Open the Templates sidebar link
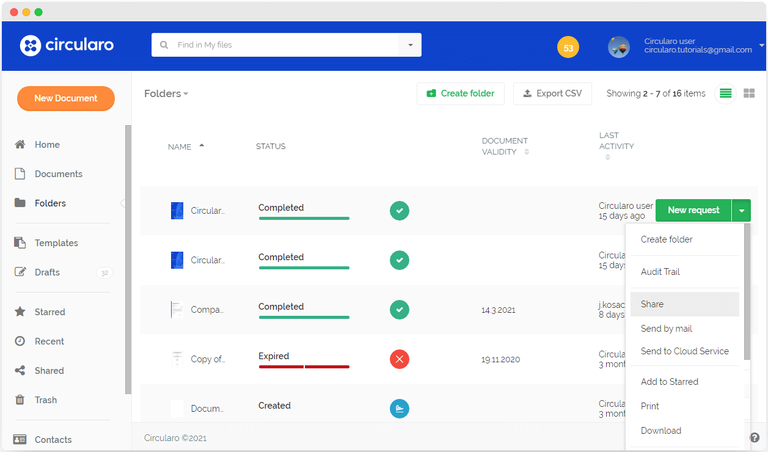The width and height of the screenshot is (768, 452). click(x=56, y=243)
